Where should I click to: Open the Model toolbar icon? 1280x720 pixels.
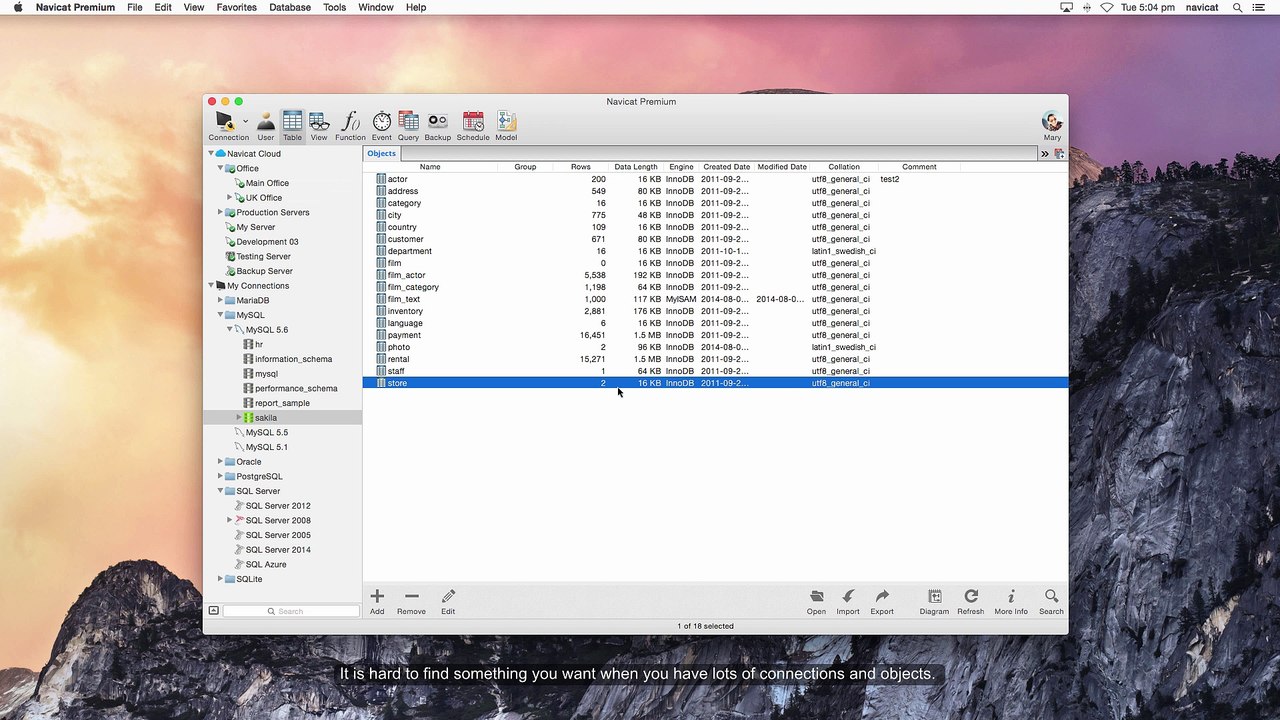(x=506, y=126)
